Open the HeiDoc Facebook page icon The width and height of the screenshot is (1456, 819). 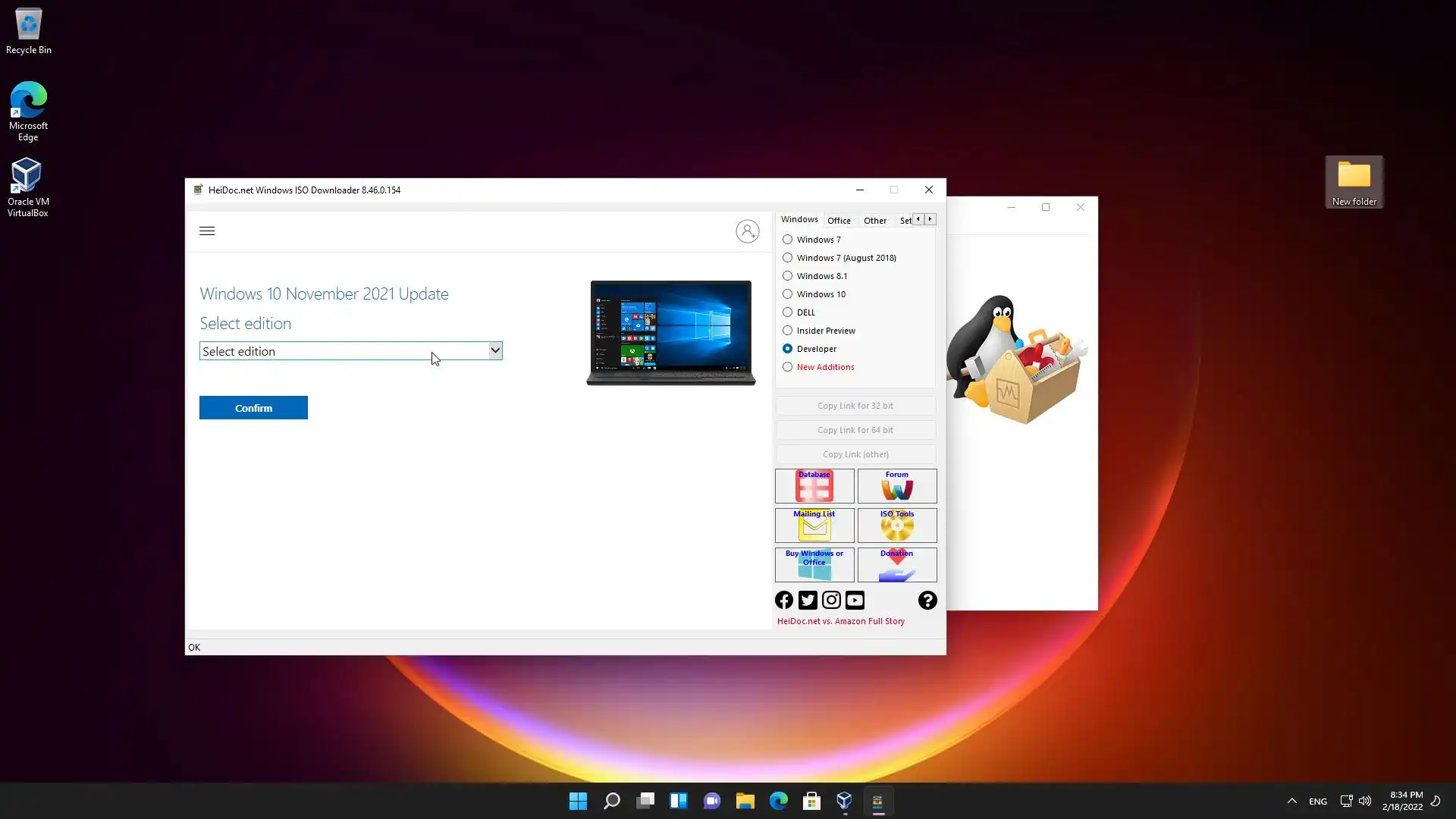tap(784, 601)
